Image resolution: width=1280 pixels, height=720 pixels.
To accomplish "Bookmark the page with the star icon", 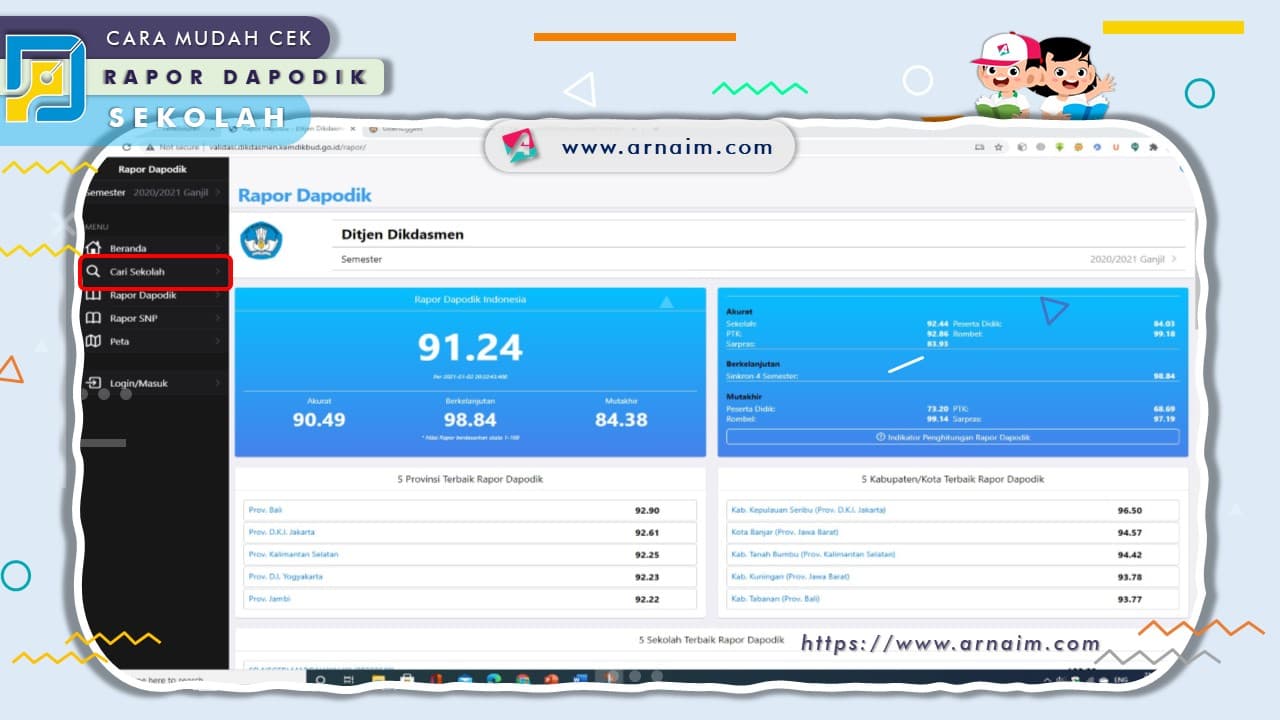I will click(x=998, y=147).
